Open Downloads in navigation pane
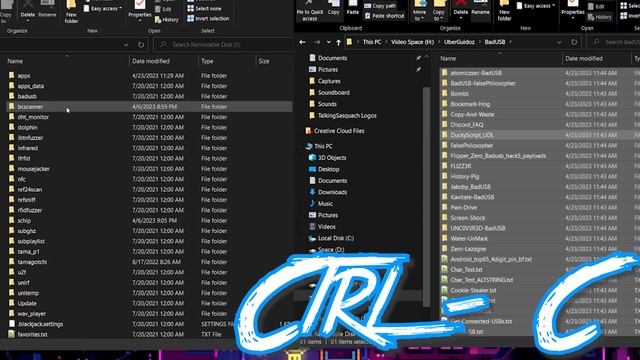Viewport: 640px width, 360px height. pyautogui.click(x=328, y=192)
